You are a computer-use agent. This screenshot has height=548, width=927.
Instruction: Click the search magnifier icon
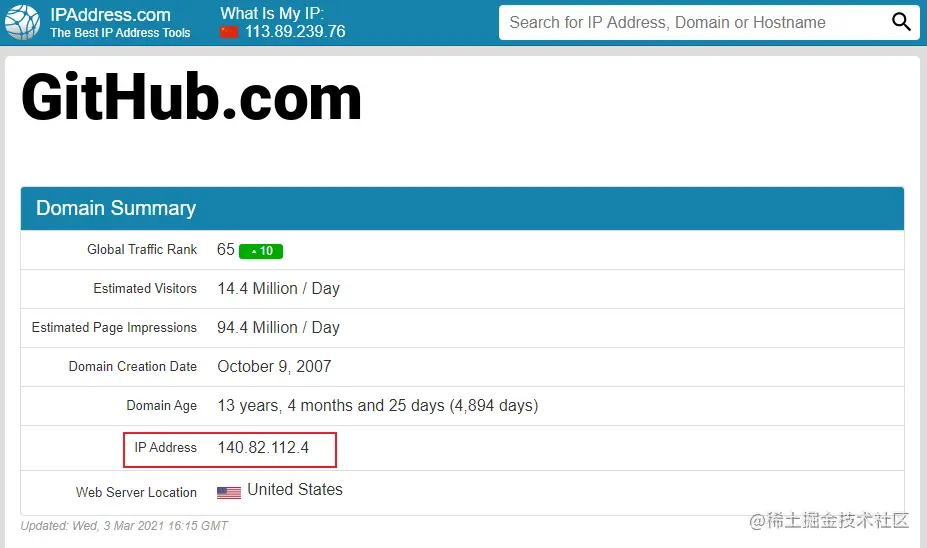(x=901, y=22)
